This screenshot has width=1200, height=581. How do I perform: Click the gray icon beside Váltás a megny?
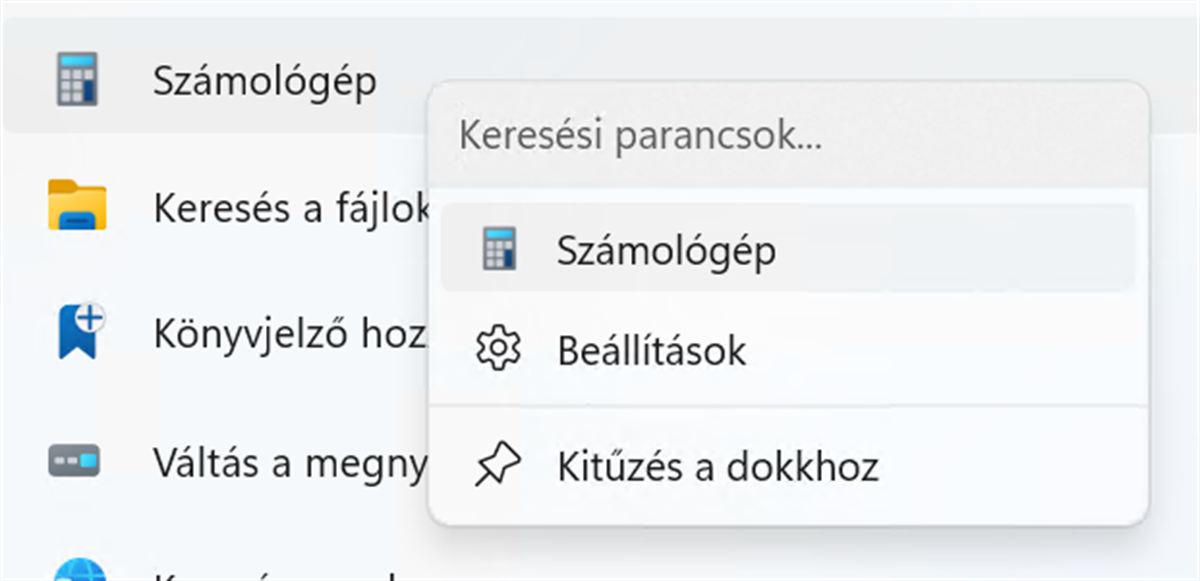click(x=74, y=461)
